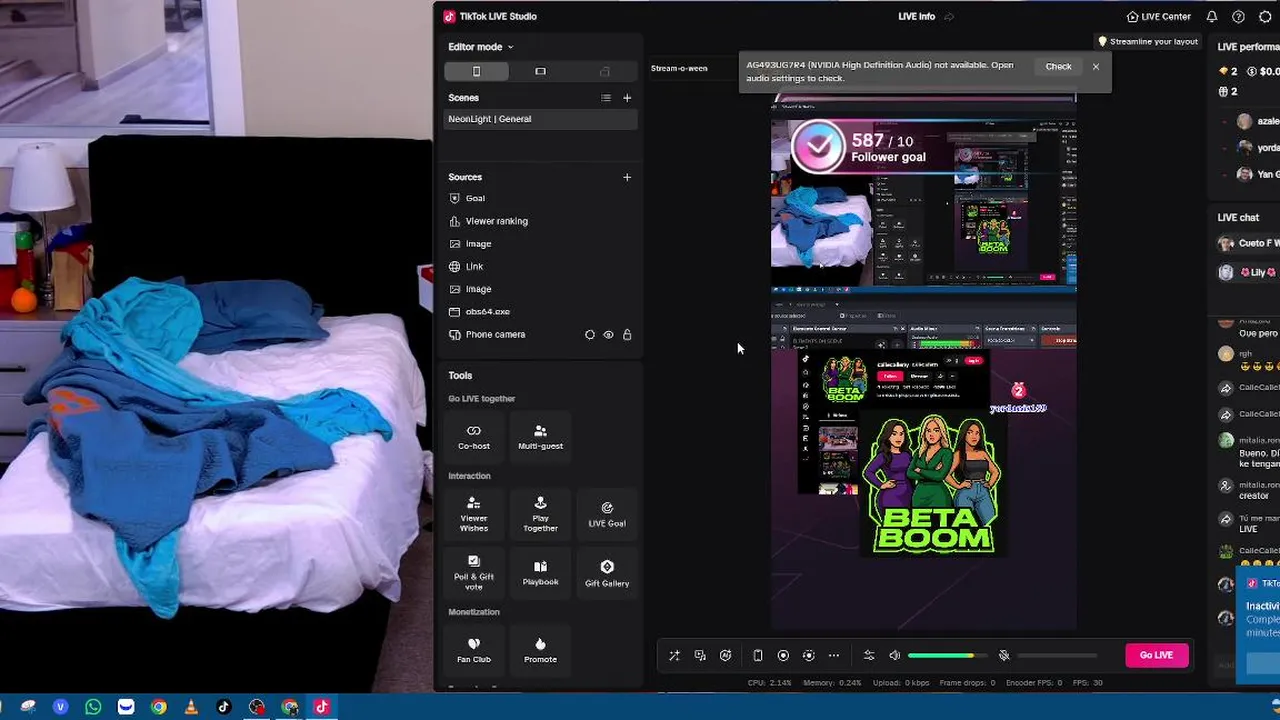Open Poll & Gift vote tool
The width and height of the screenshot is (1280, 720).
(474, 572)
